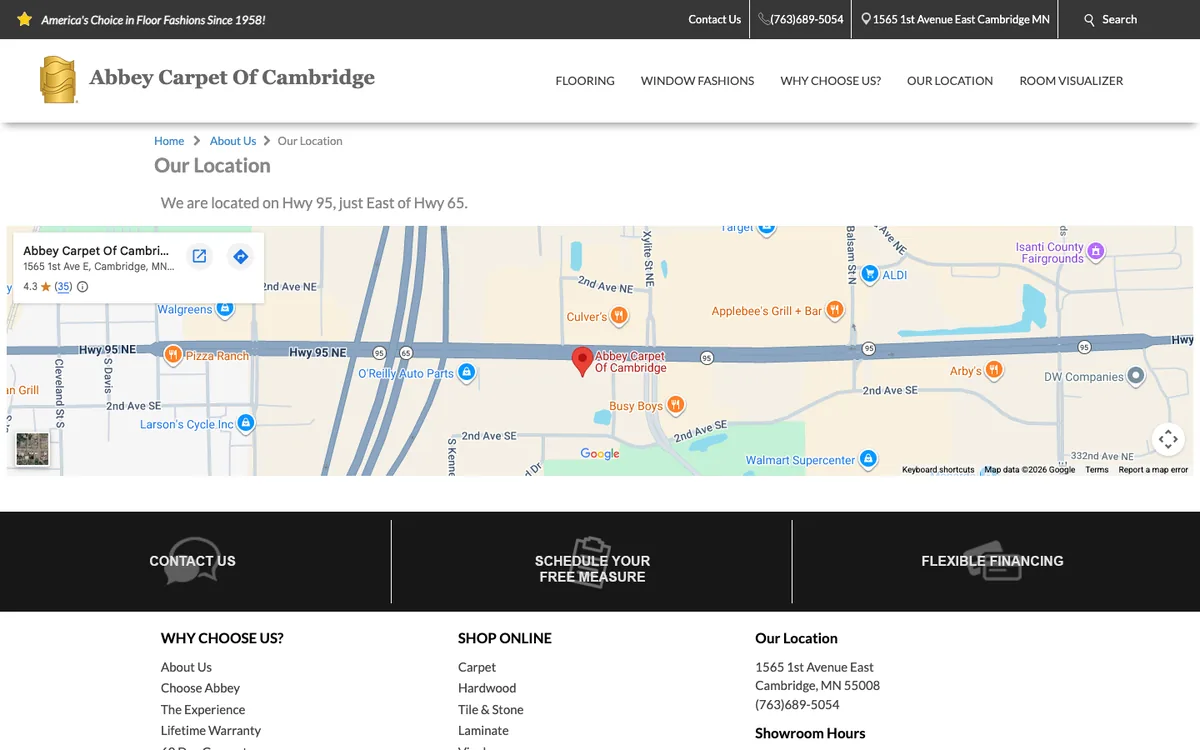Viewport: 1200px width, 750px height.
Task: Click the 1565 1st Avenue East address link
Action: pos(961,19)
